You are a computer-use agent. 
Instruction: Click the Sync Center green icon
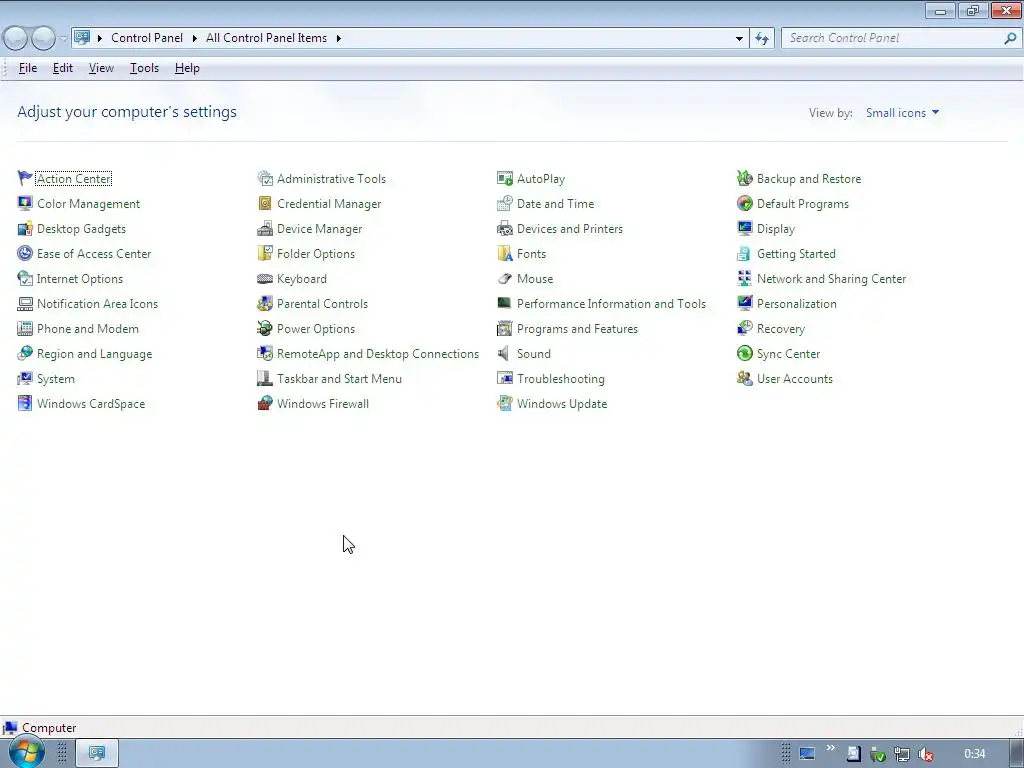pyautogui.click(x=744, y=353)
